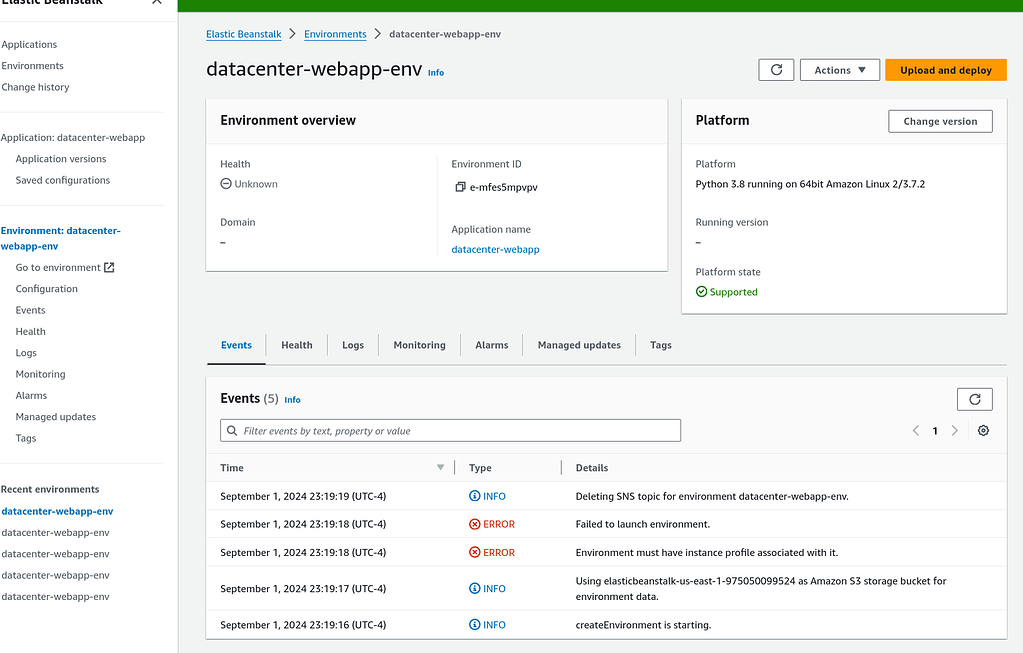Screen dimensions: 1023x653
Task: Click Info link next to Events heading
Action: tap(292, 400)
